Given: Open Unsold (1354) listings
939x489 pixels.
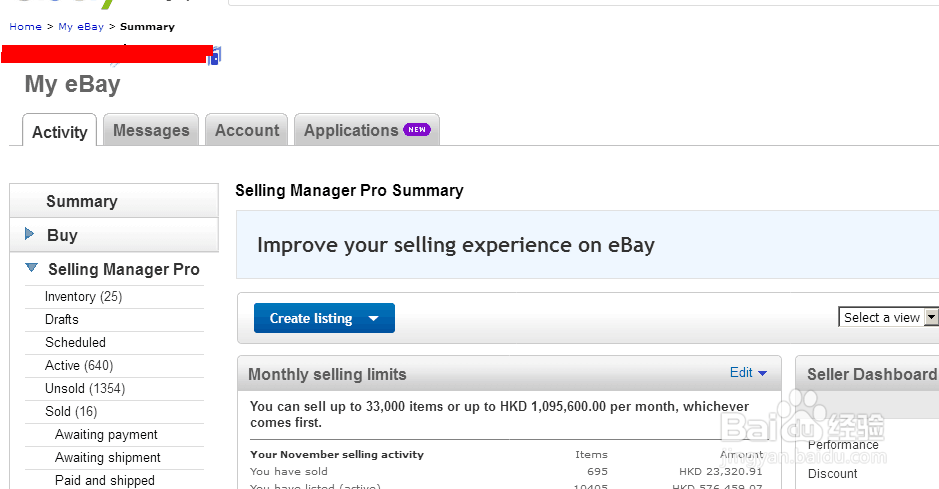Looking at the screenshot, I should pos(85,388).
